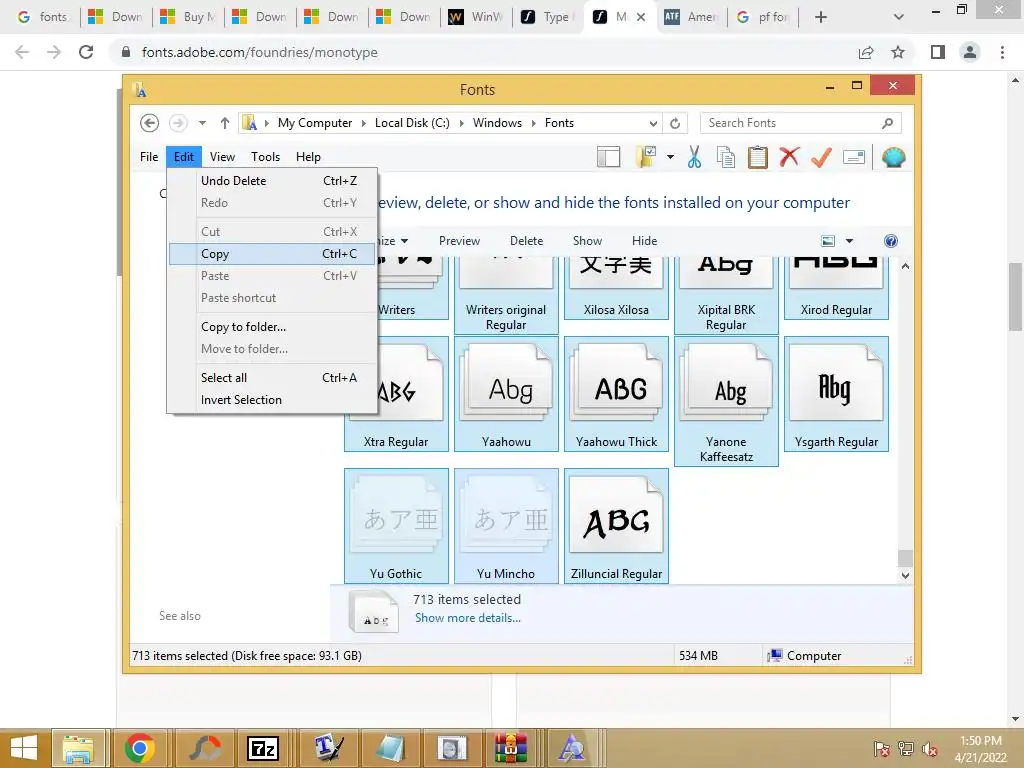The height and width of the screenshot is (768, 1024).
Task: Click the scissors Cut icon in Fonts toolbar
Action: pyautogui.click(x=694, y=157)
